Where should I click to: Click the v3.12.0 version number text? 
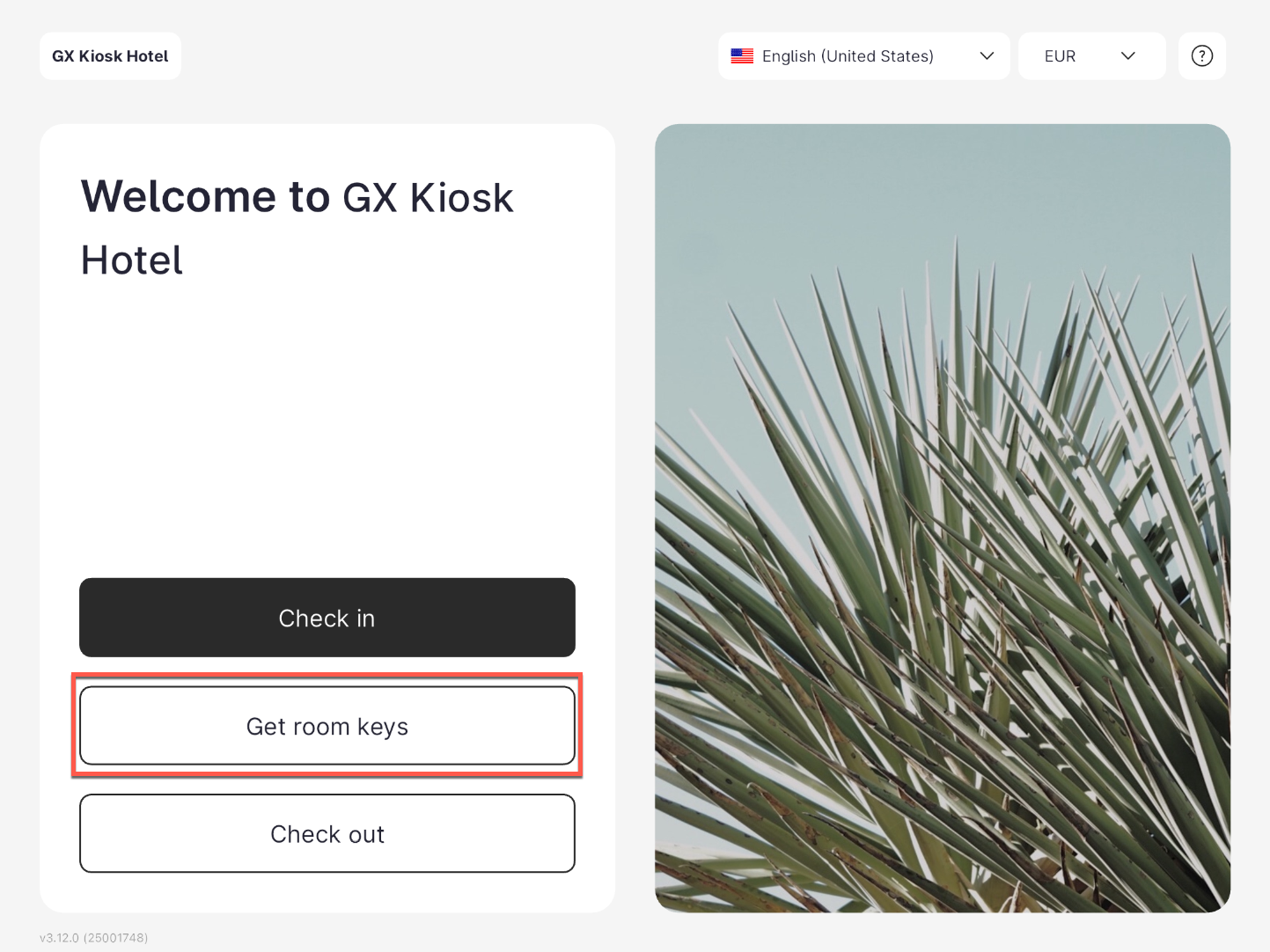(59, 938)
